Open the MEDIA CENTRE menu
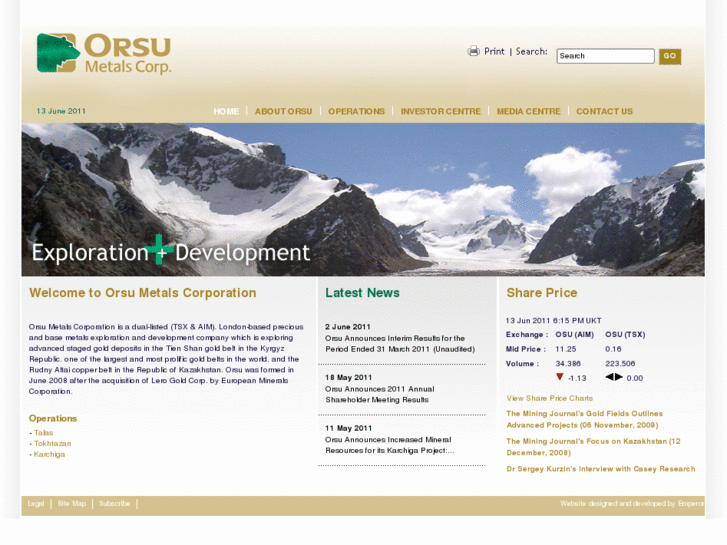Viewport: 727px width, 545px height. click(529, 111)
